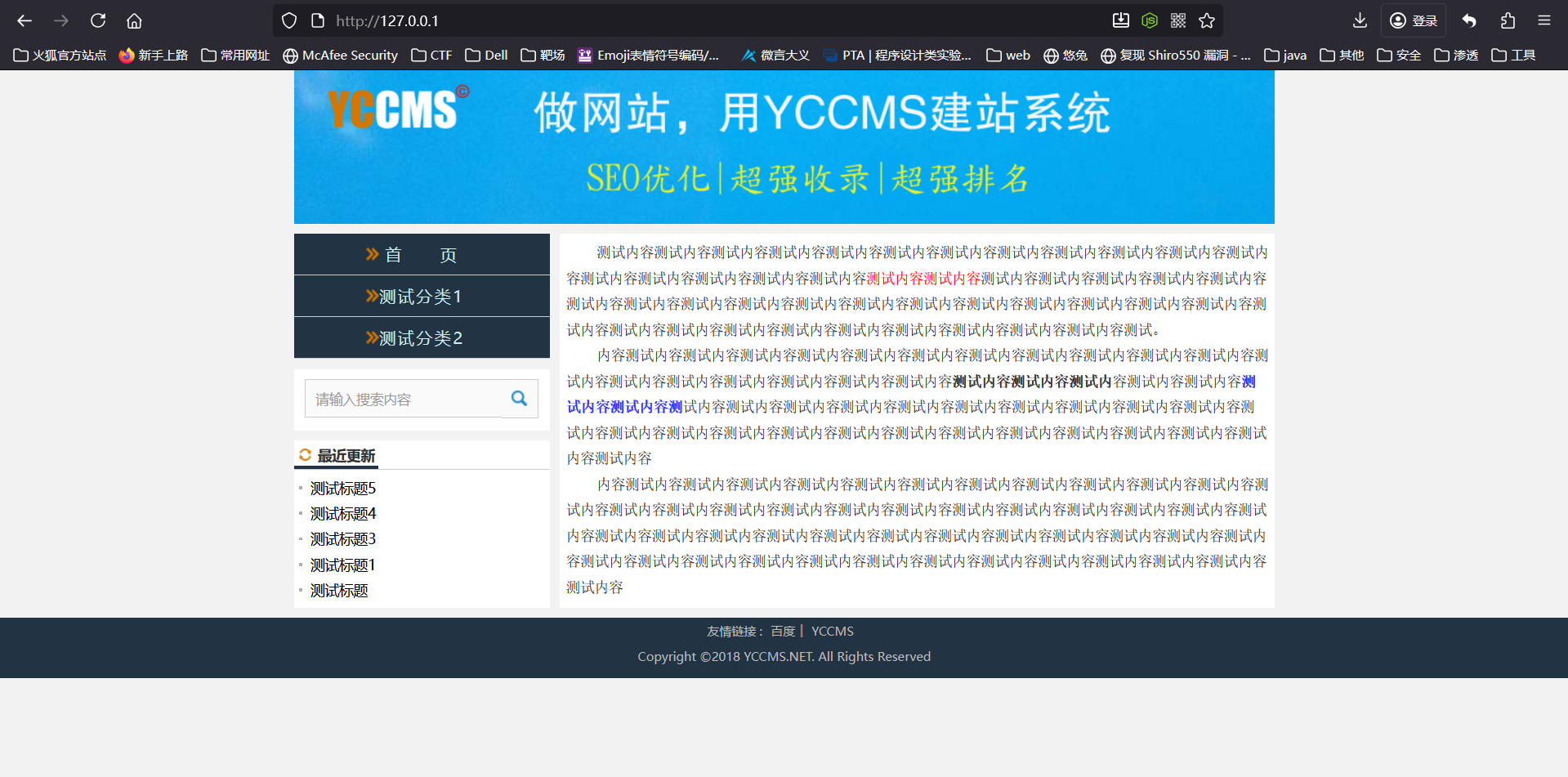Open the 渗透 bookmark folder
The width and height of the screenshot is (1568, 777).
coord(1456,55)
